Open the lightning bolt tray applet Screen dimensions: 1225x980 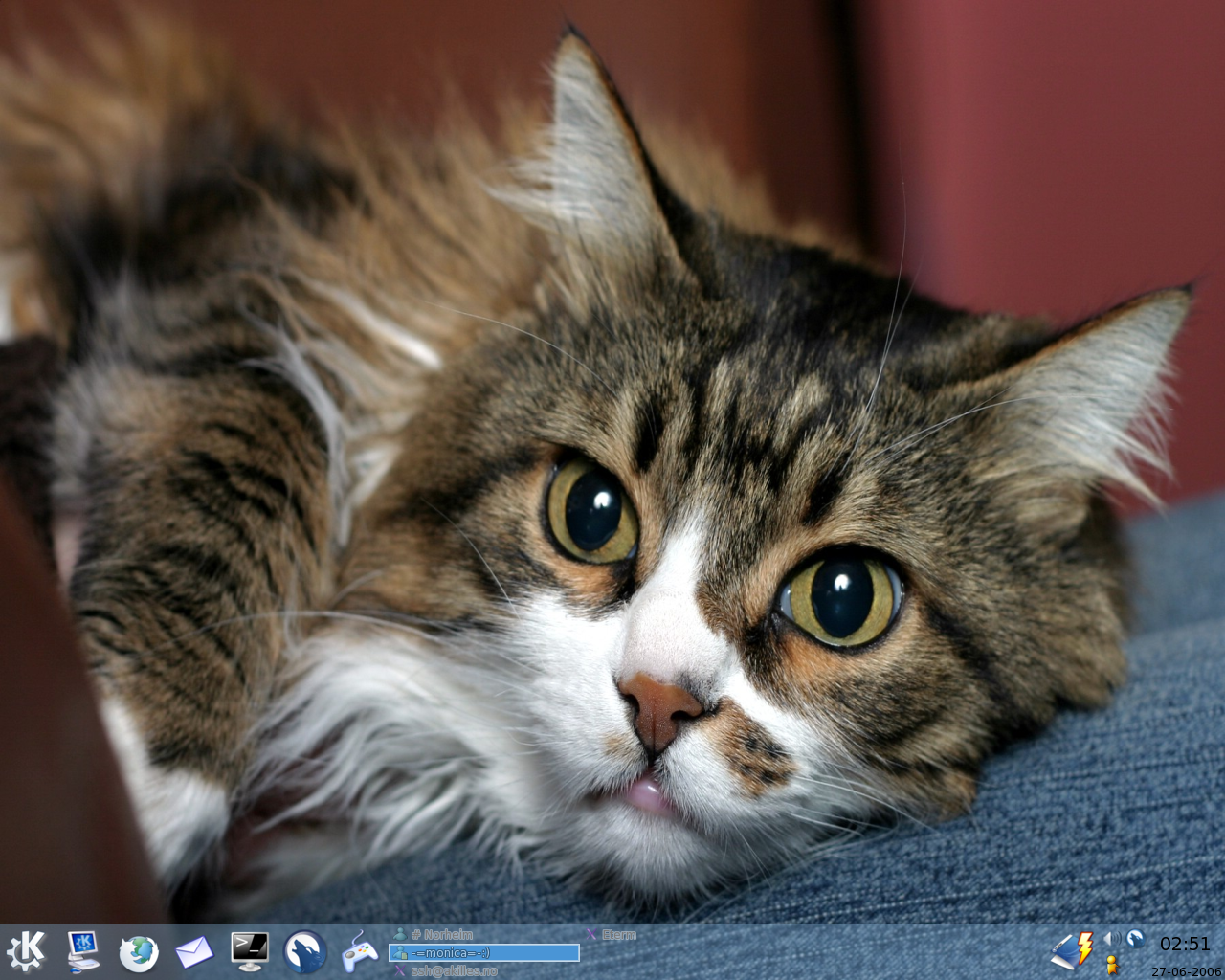1074,951
